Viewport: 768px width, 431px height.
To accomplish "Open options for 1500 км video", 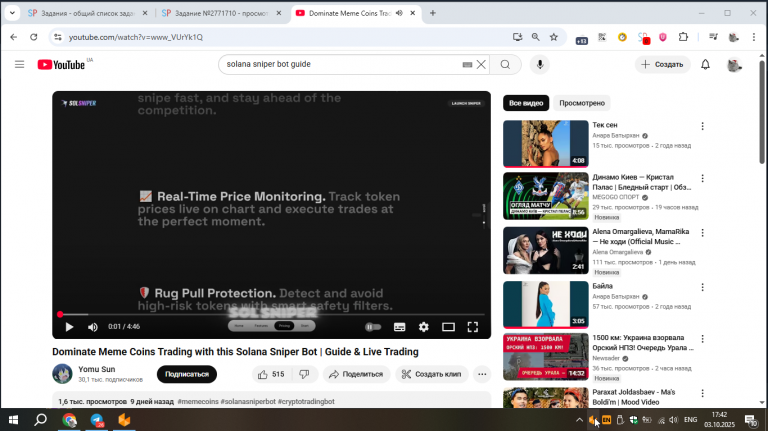I will (702, 339).
